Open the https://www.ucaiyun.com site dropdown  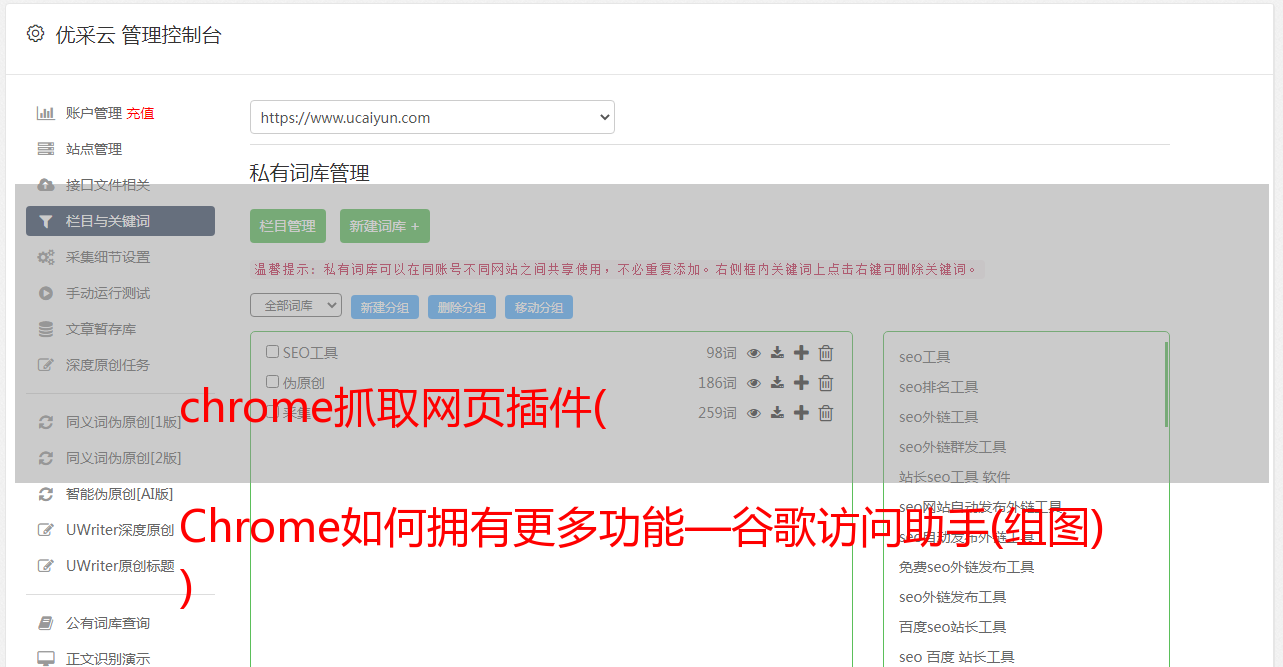(432, 117)
